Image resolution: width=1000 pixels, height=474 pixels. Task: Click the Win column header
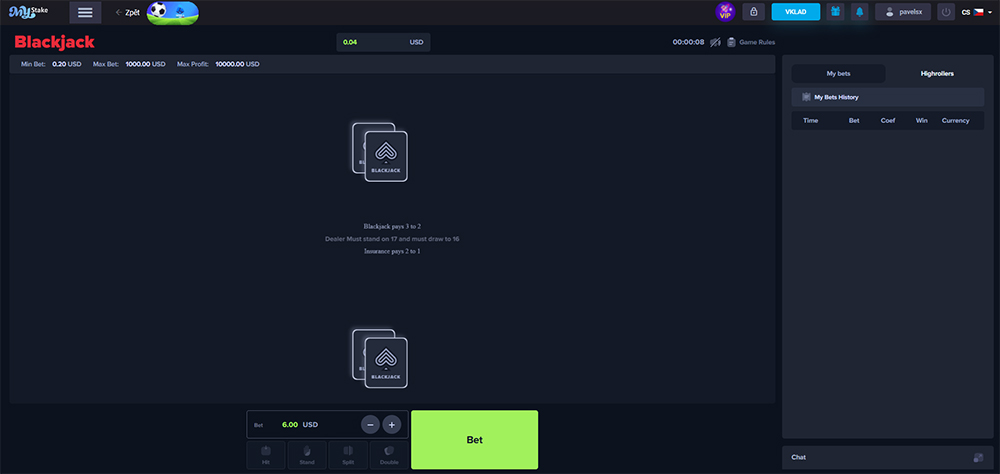point(922,121)
